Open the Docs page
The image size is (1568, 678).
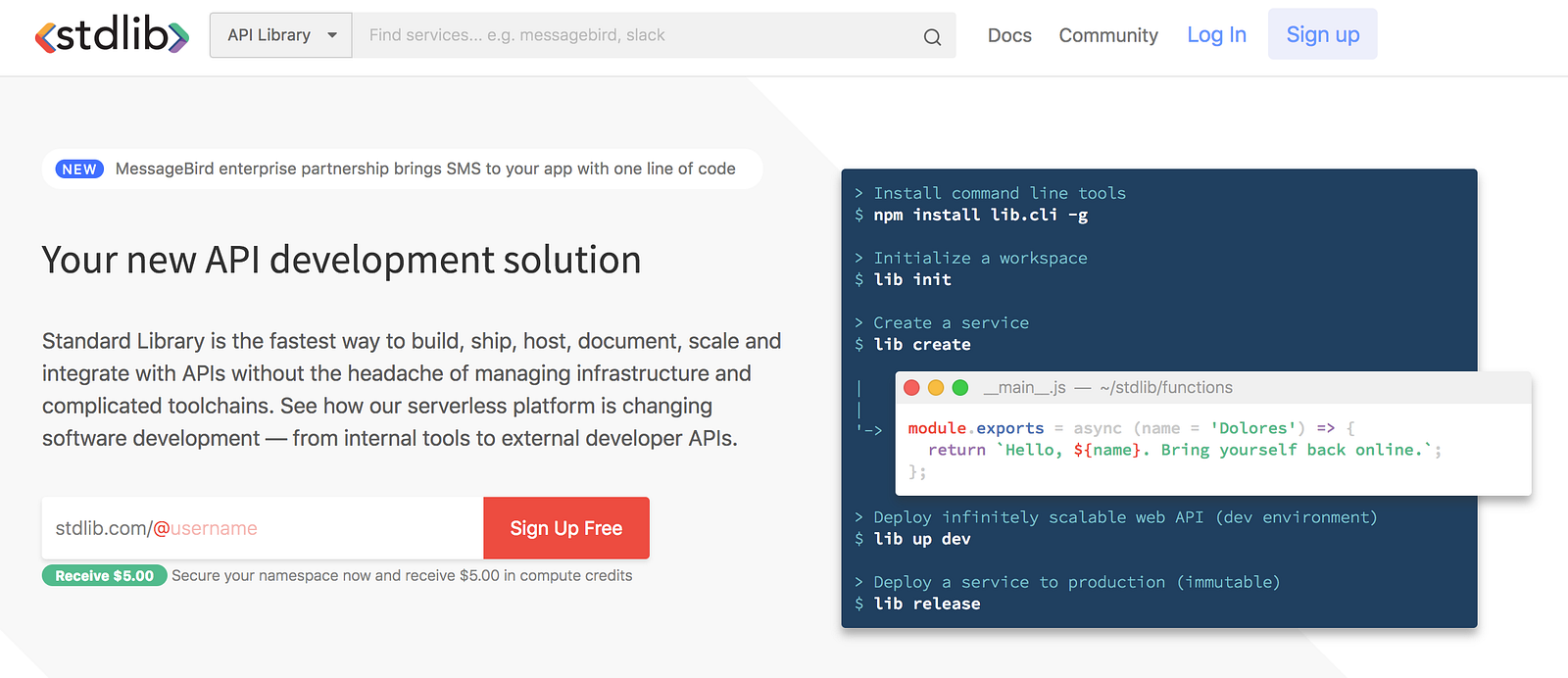[1009, 35]
